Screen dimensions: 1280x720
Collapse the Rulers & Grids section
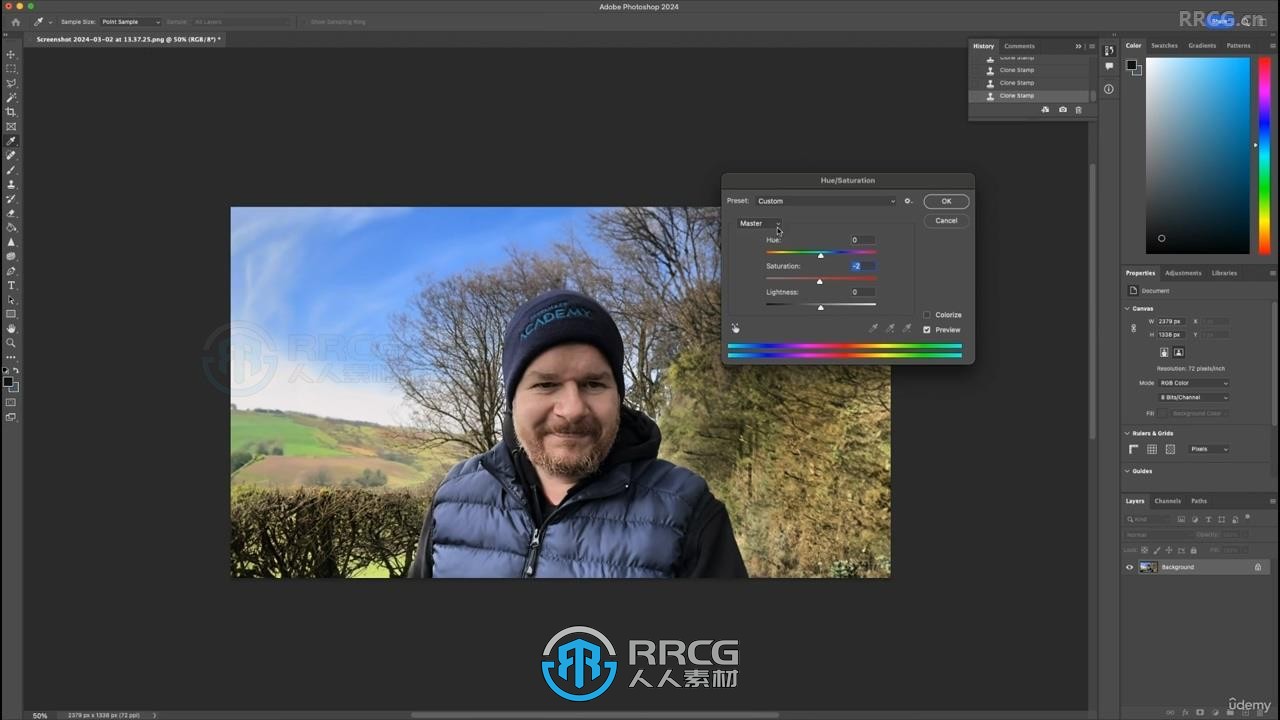[1128, 433]
